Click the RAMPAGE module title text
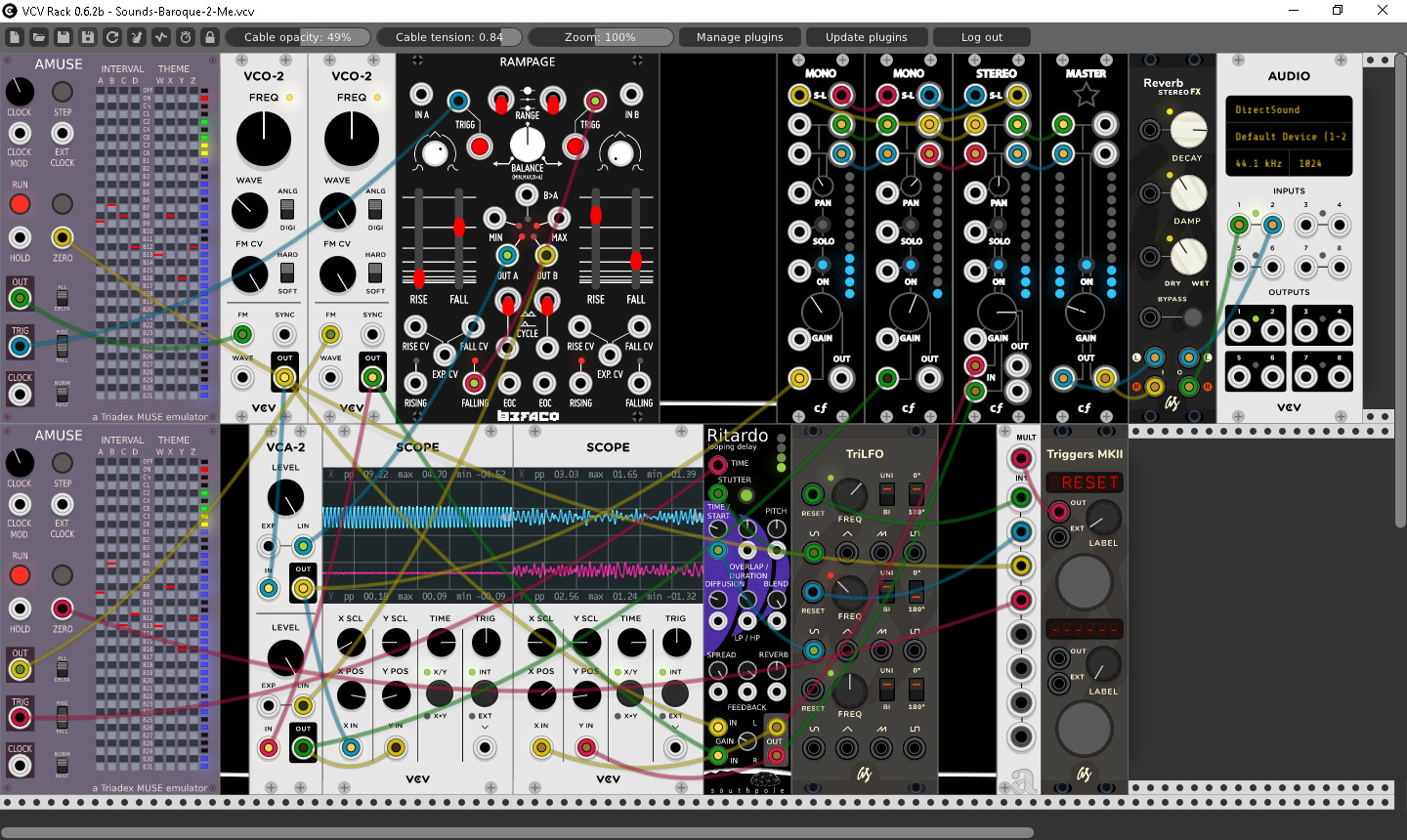 (x=528, y=62)
